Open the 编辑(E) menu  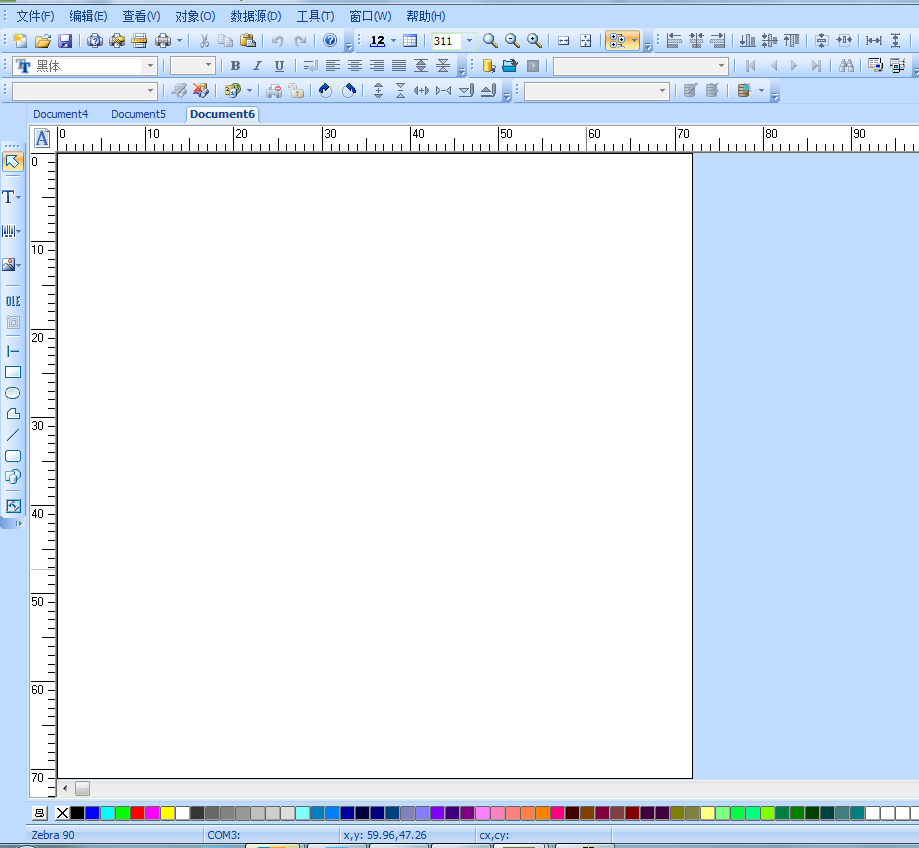88,16
